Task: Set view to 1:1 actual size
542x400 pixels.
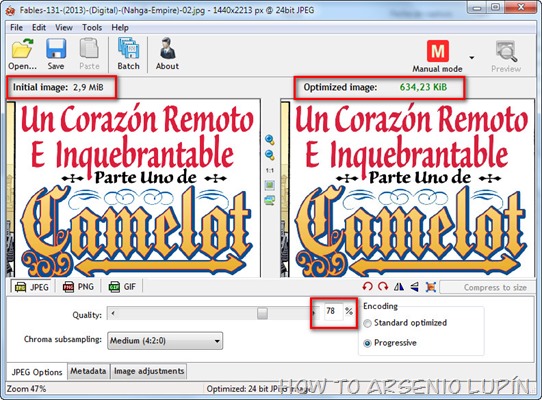Action: tap(270, 170)
